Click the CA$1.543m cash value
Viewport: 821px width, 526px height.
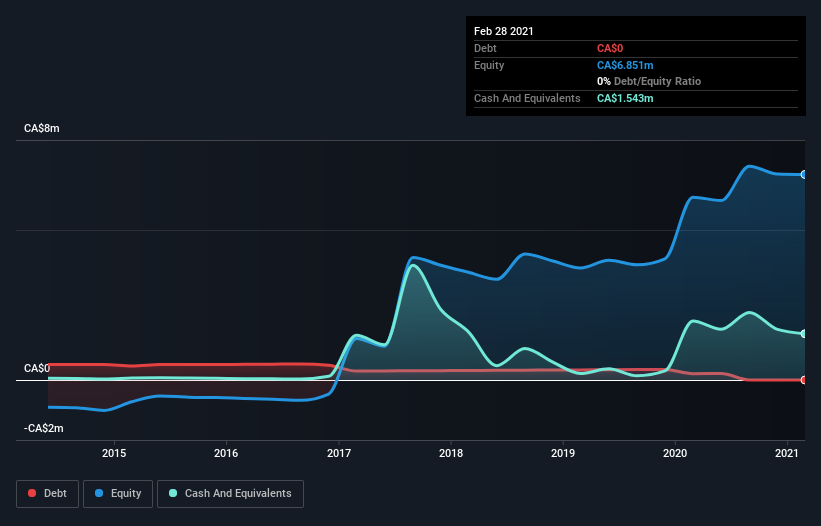coord(625,98)
